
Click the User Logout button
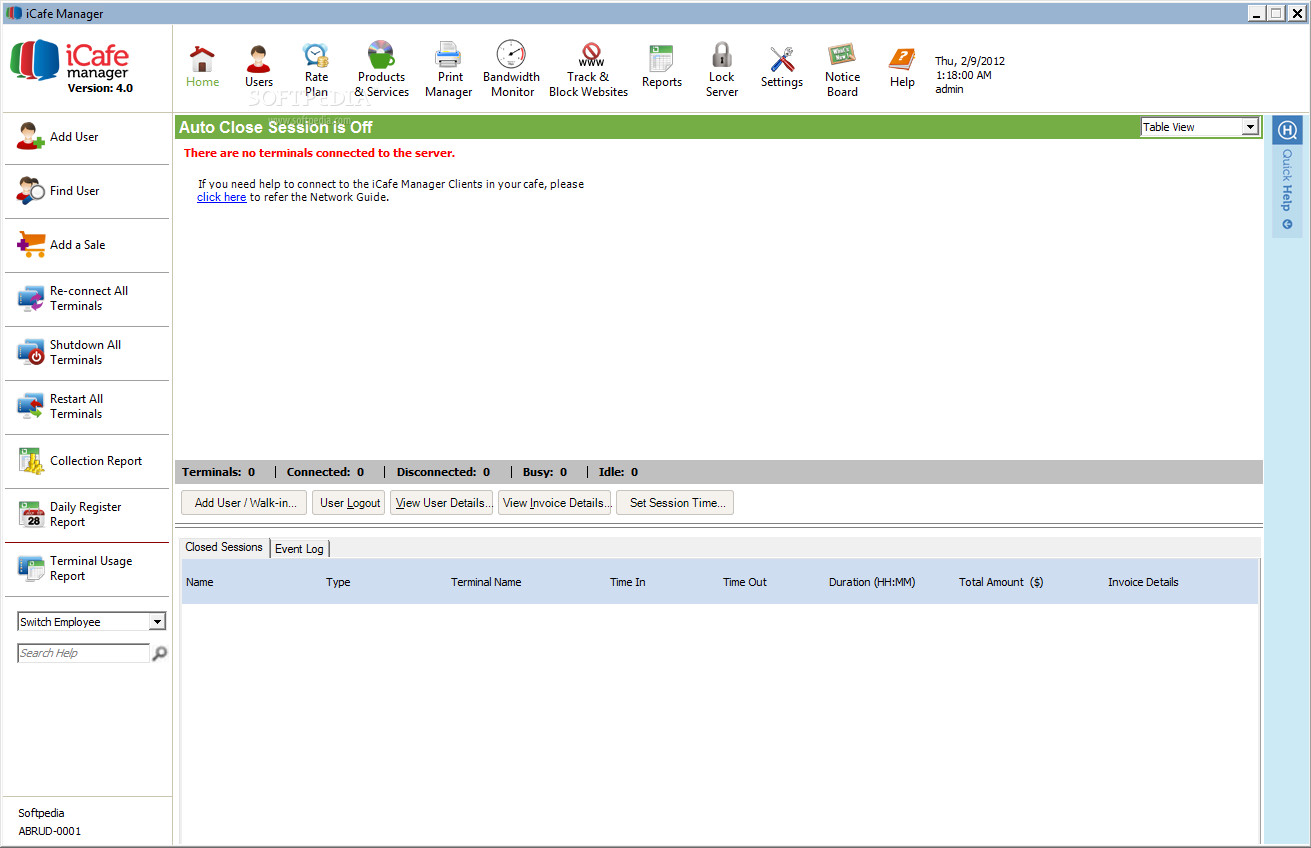click(350, 503)
